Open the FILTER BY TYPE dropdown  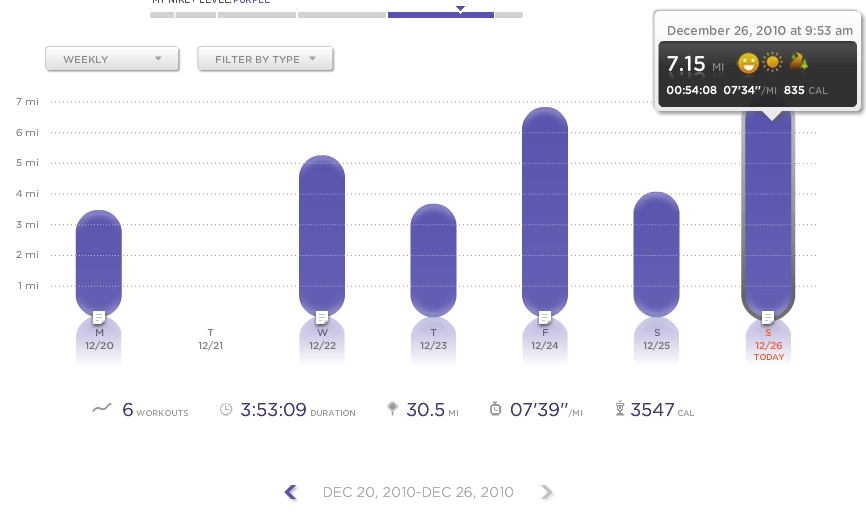tap(265, 59)
